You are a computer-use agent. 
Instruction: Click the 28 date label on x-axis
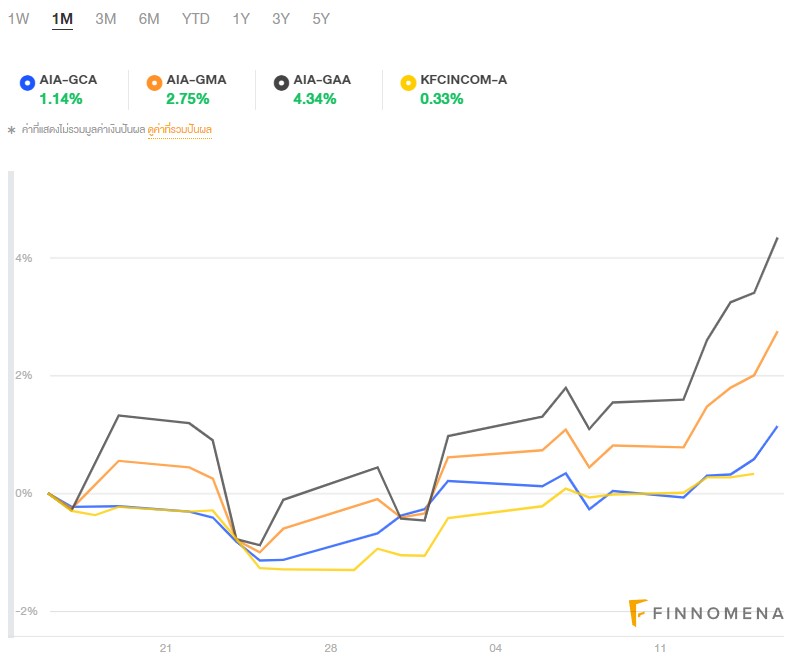pyautogui.click(x=330, y=648)
